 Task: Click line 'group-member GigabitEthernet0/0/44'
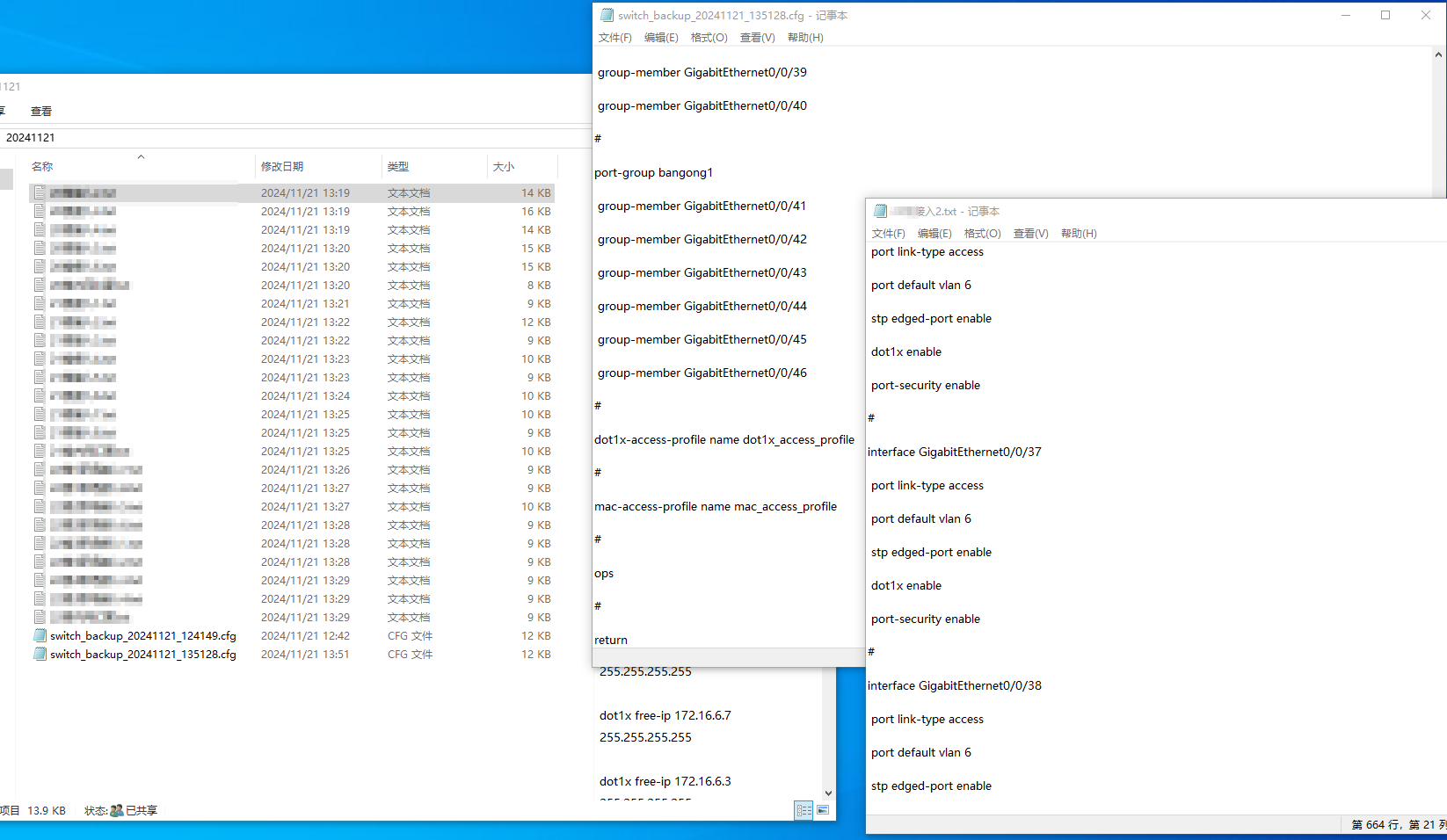[x=702, y=307]
